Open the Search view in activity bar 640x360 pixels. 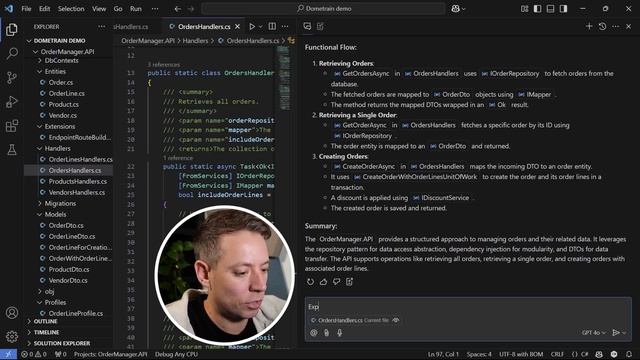pos(11,53)
